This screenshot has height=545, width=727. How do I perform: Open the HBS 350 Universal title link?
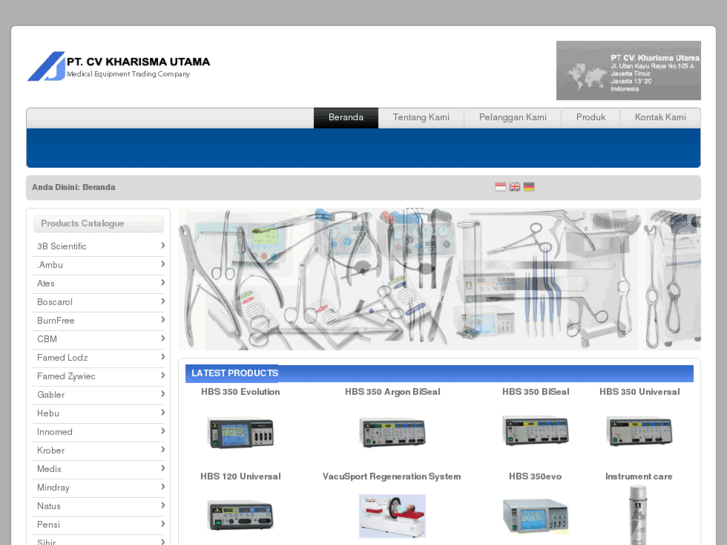click(639, 392)
